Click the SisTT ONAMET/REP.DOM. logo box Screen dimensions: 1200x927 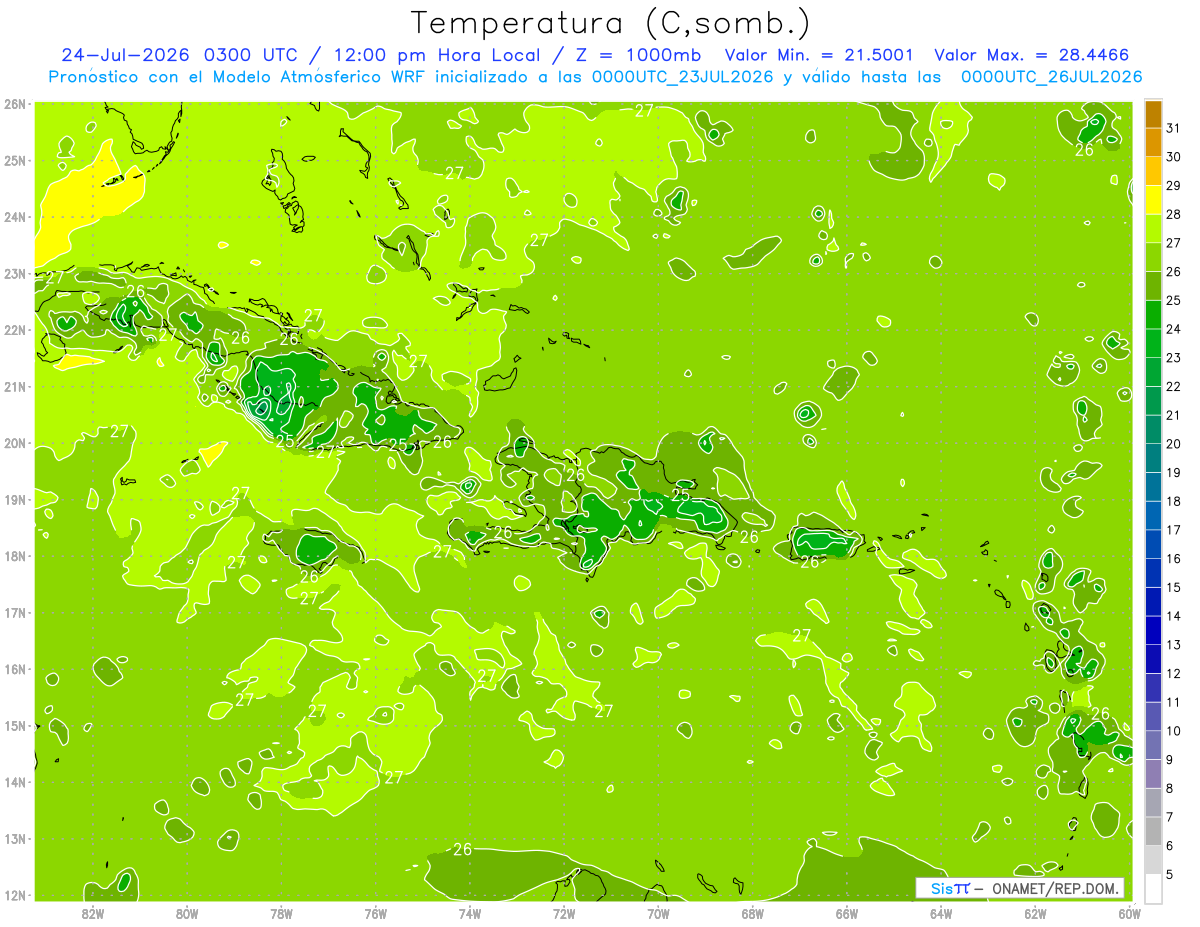1020,888
